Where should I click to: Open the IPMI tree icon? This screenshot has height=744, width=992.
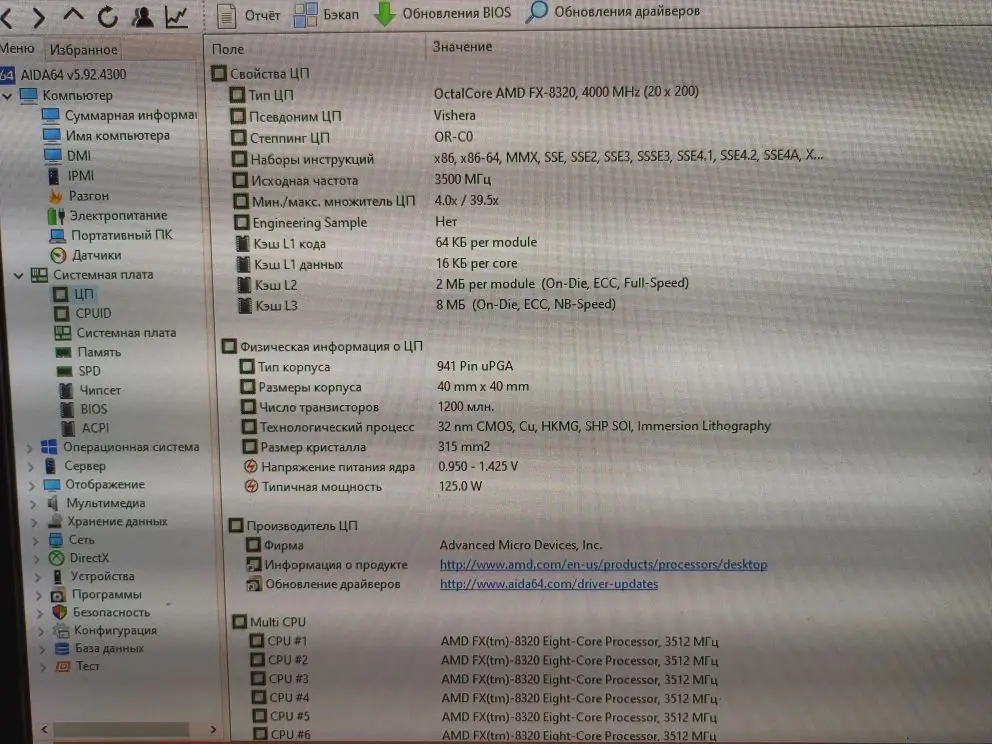click(x=54, y=176)
